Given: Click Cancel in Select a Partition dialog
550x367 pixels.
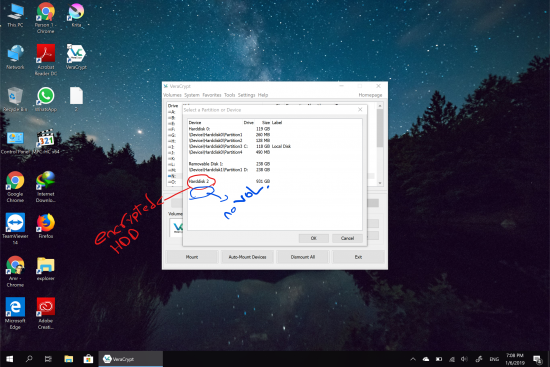Looking at the screenshot, I should click(x=347, y=238).
